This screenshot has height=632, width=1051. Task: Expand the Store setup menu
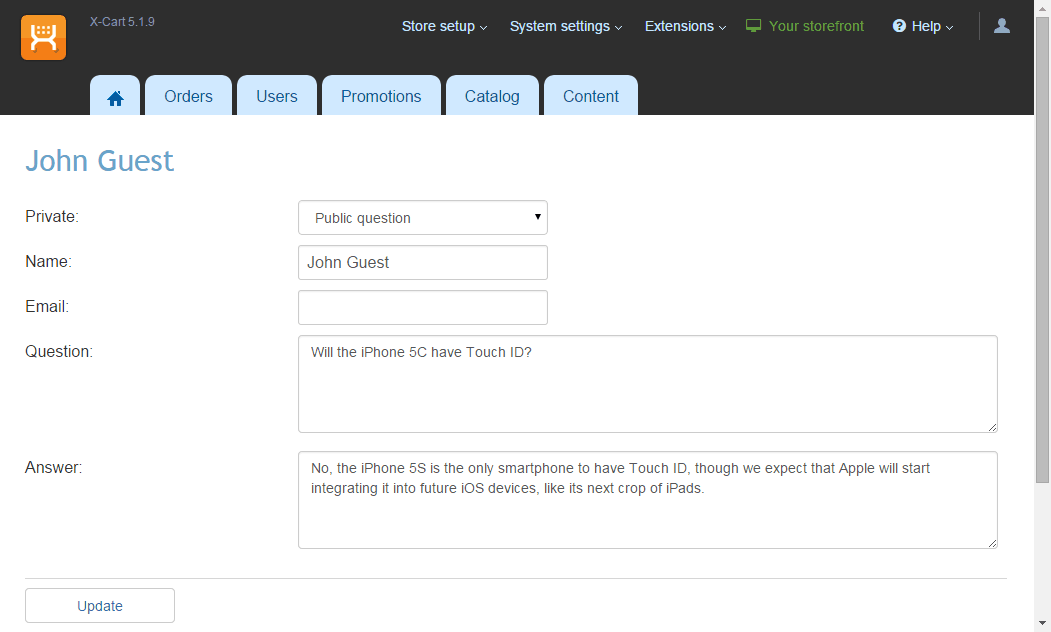click(x=444, y=26)
